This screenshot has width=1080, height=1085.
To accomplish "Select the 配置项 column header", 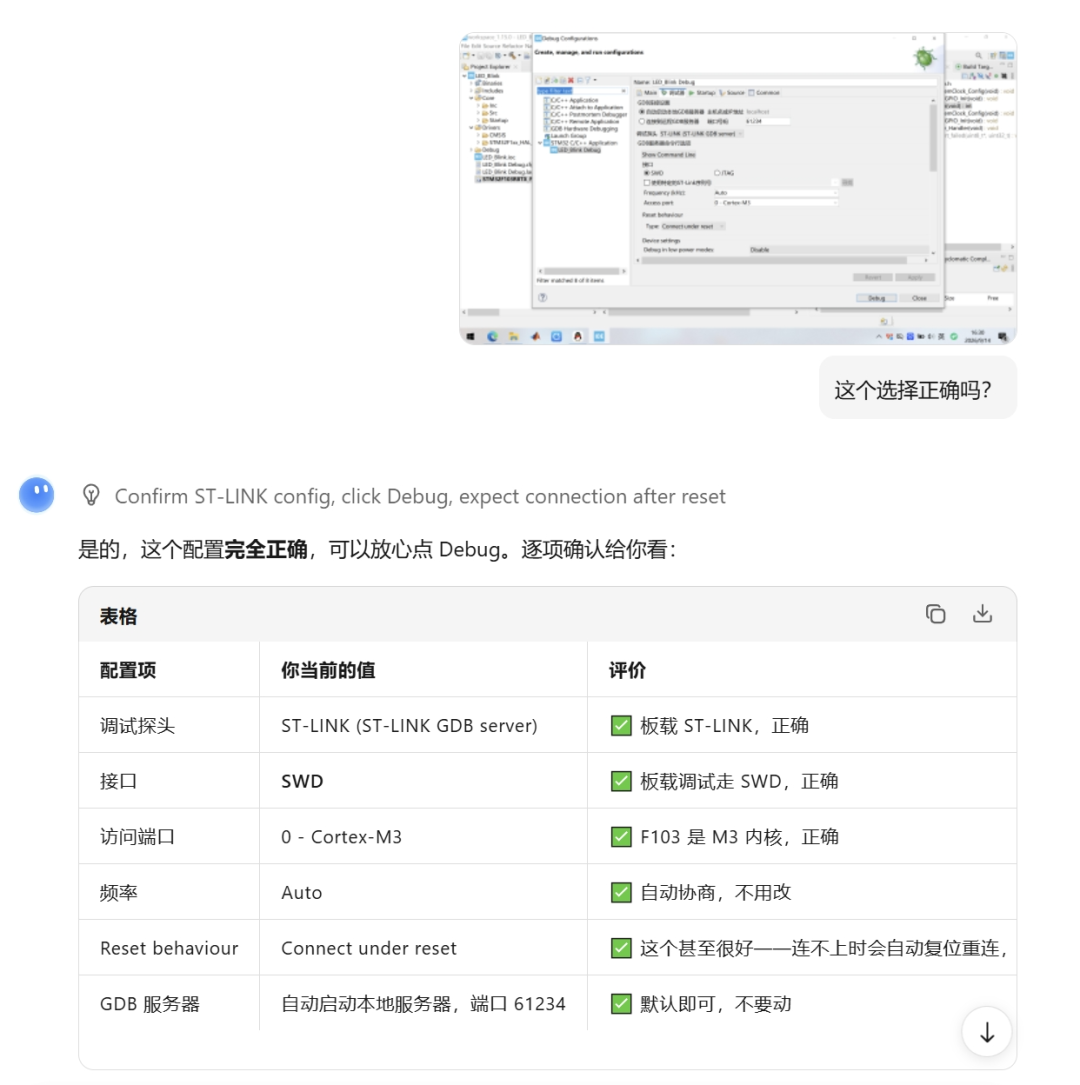I will tap(128, 670).
